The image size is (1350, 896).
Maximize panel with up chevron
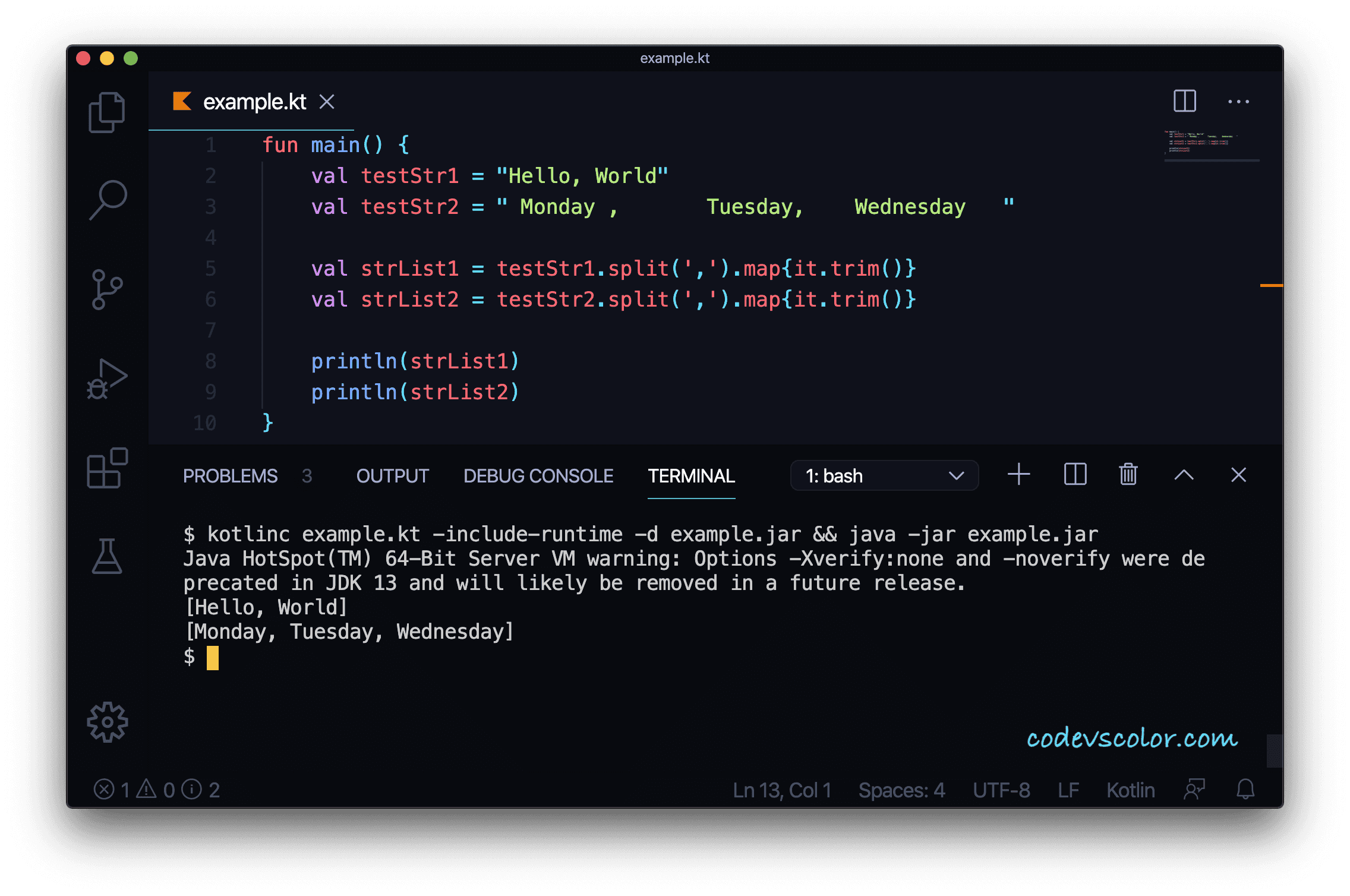click(1184, 475)
